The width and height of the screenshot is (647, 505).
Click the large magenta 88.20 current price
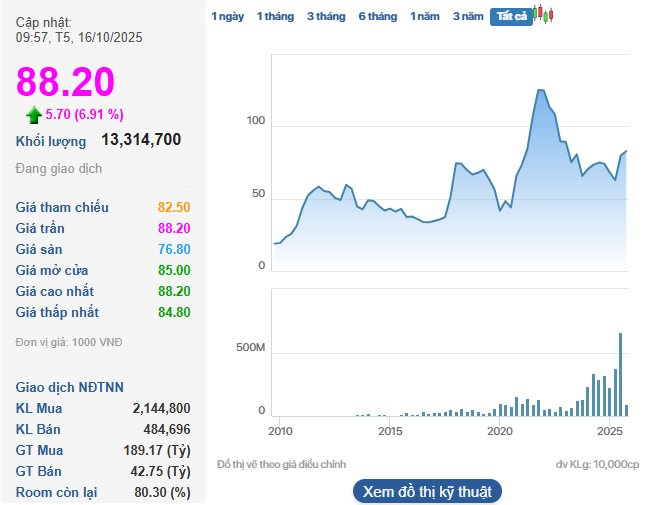66,82
